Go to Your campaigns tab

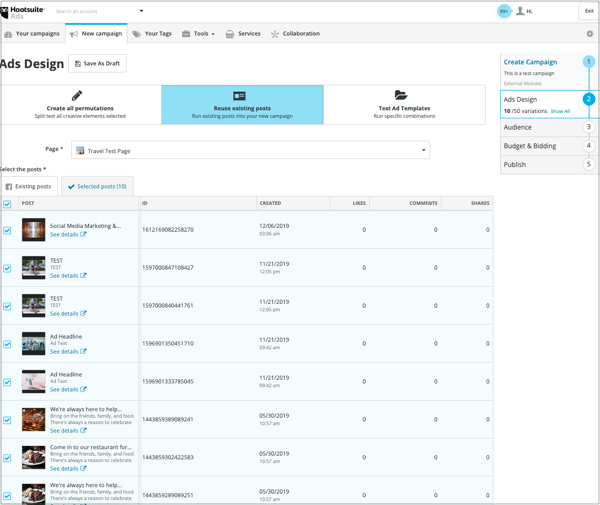33,34
